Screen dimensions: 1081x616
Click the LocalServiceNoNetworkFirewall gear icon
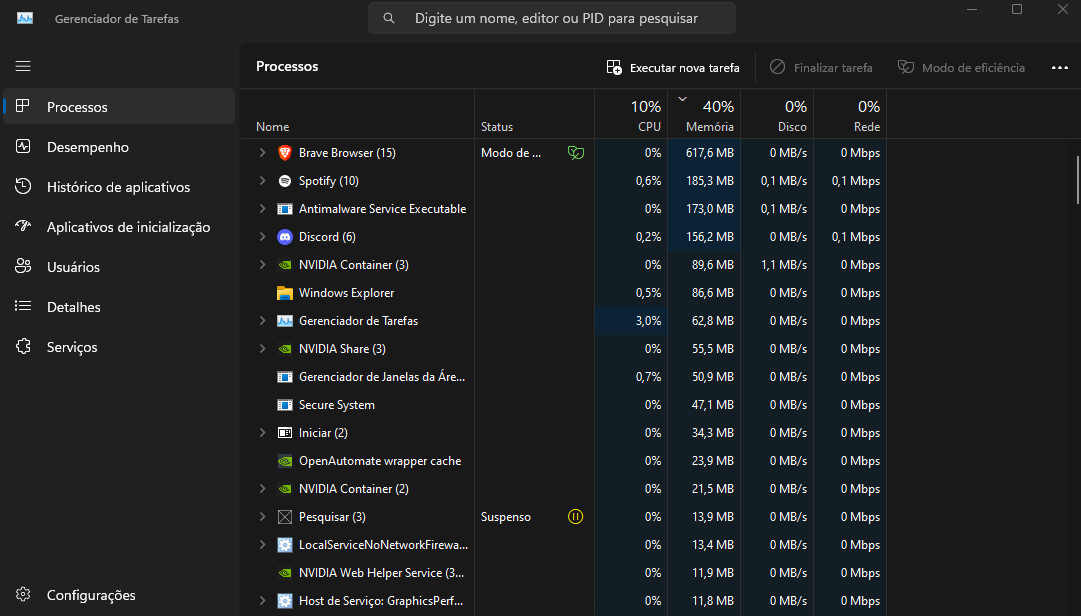(x=285, y=545)
